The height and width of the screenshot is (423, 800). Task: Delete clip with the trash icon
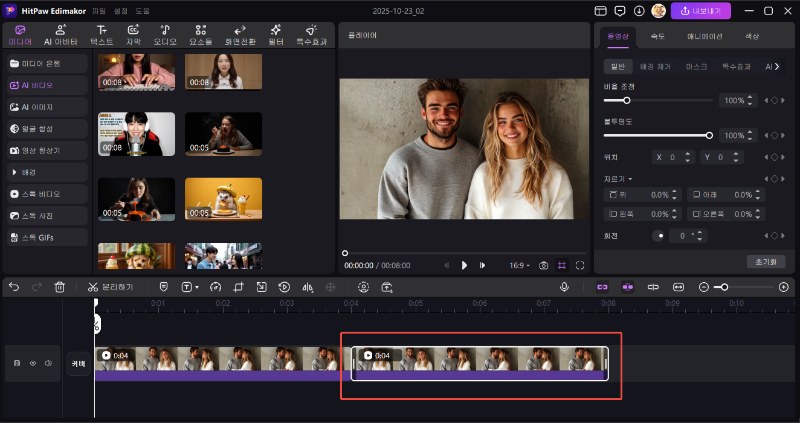[x=60, y=287]
